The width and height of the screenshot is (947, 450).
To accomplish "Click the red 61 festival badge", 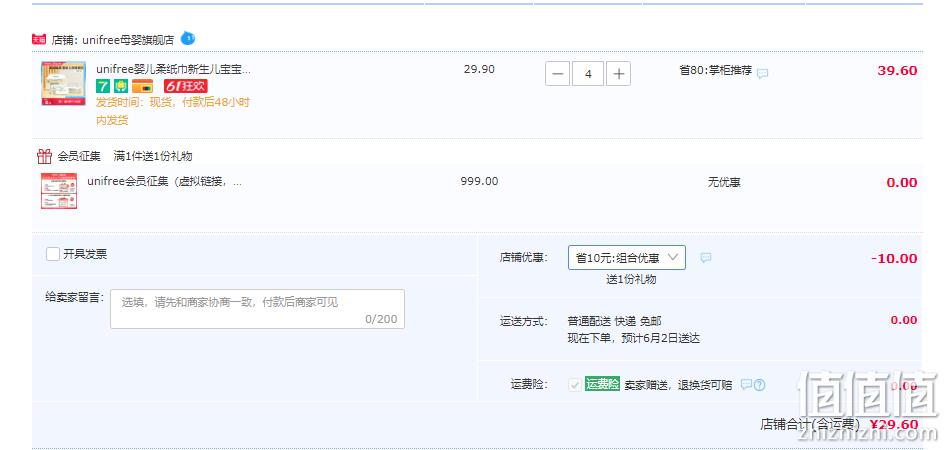I will point(185,86).
